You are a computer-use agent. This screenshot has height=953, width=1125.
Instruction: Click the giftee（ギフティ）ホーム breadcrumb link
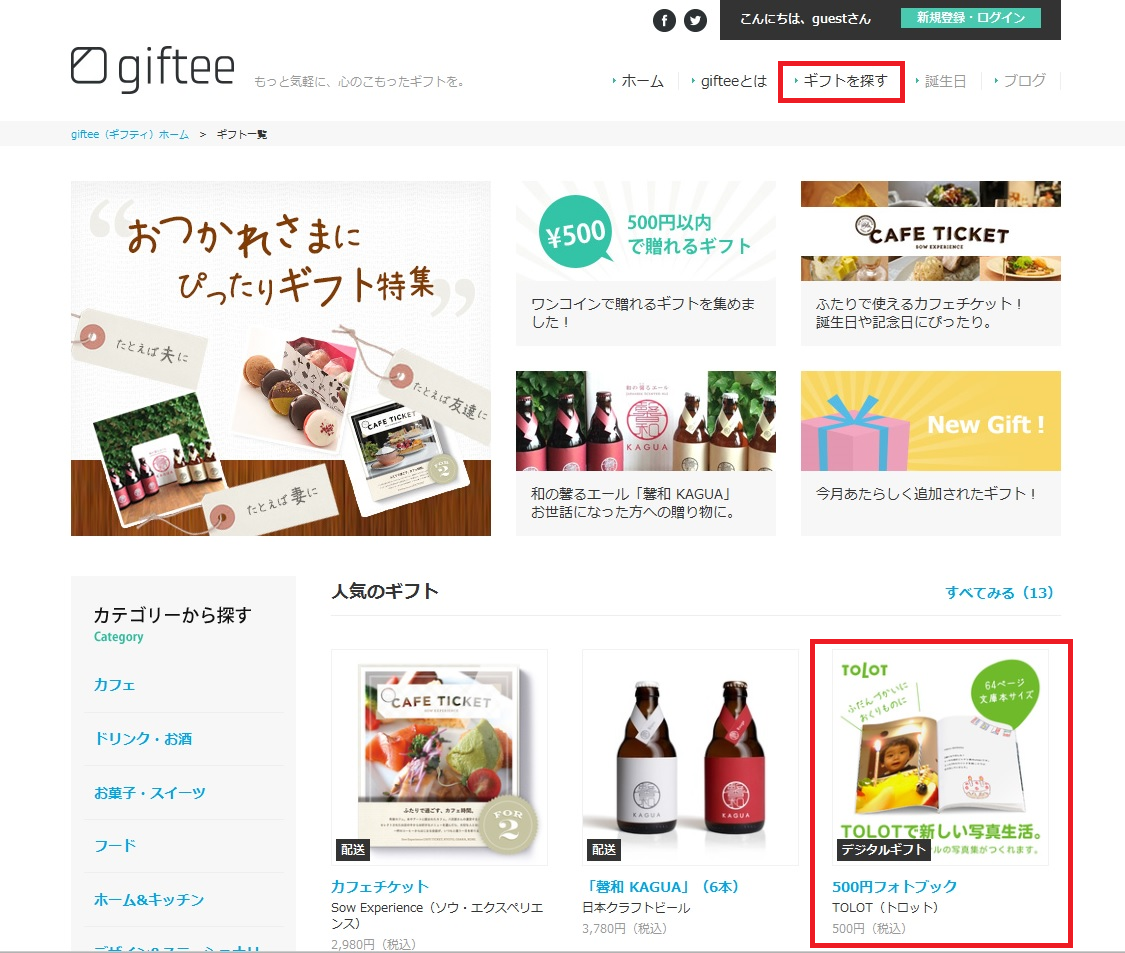point(130,134)
